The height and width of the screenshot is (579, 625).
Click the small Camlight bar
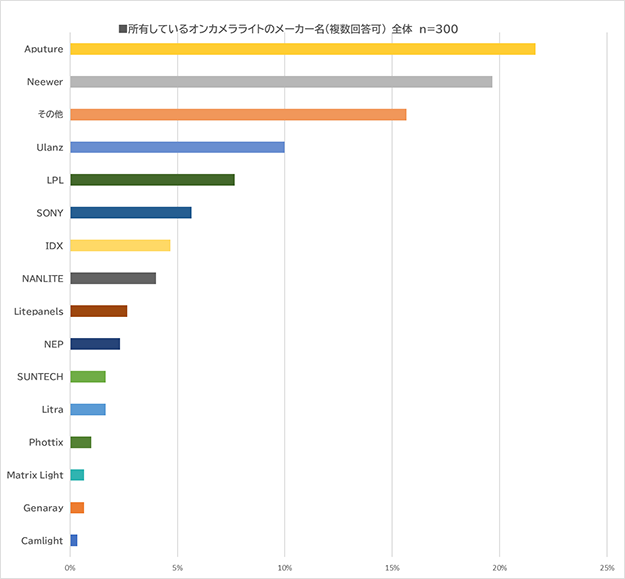tap(74, 540)
